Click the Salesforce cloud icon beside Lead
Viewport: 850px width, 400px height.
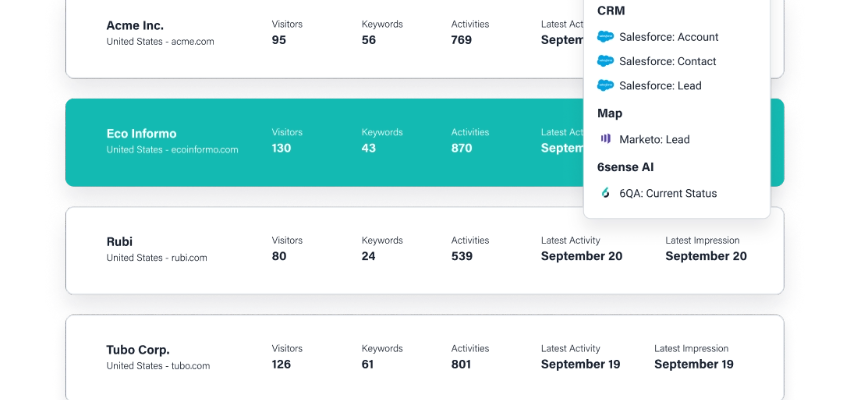point(605,86)
